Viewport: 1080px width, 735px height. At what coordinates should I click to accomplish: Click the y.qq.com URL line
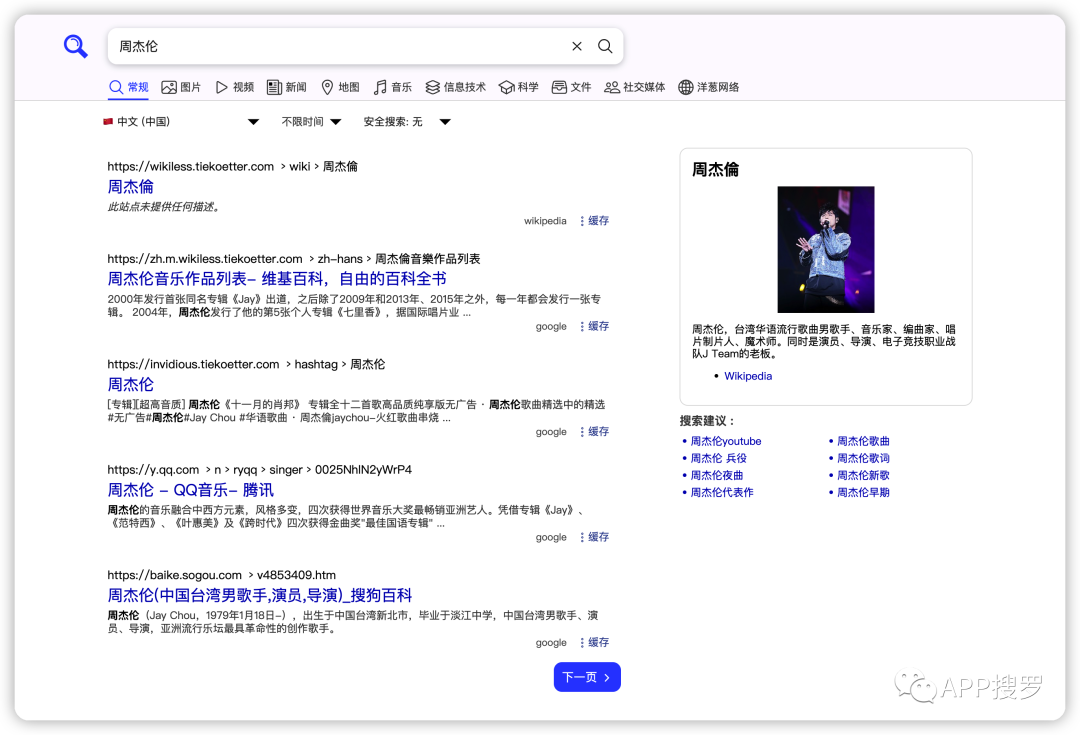[x=260, y=470]
